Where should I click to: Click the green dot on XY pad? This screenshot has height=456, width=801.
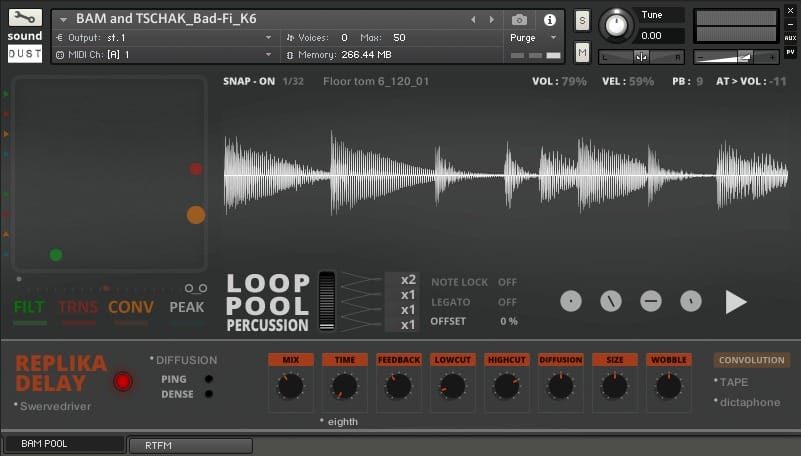pyautogui.click(x=56, y=254)
